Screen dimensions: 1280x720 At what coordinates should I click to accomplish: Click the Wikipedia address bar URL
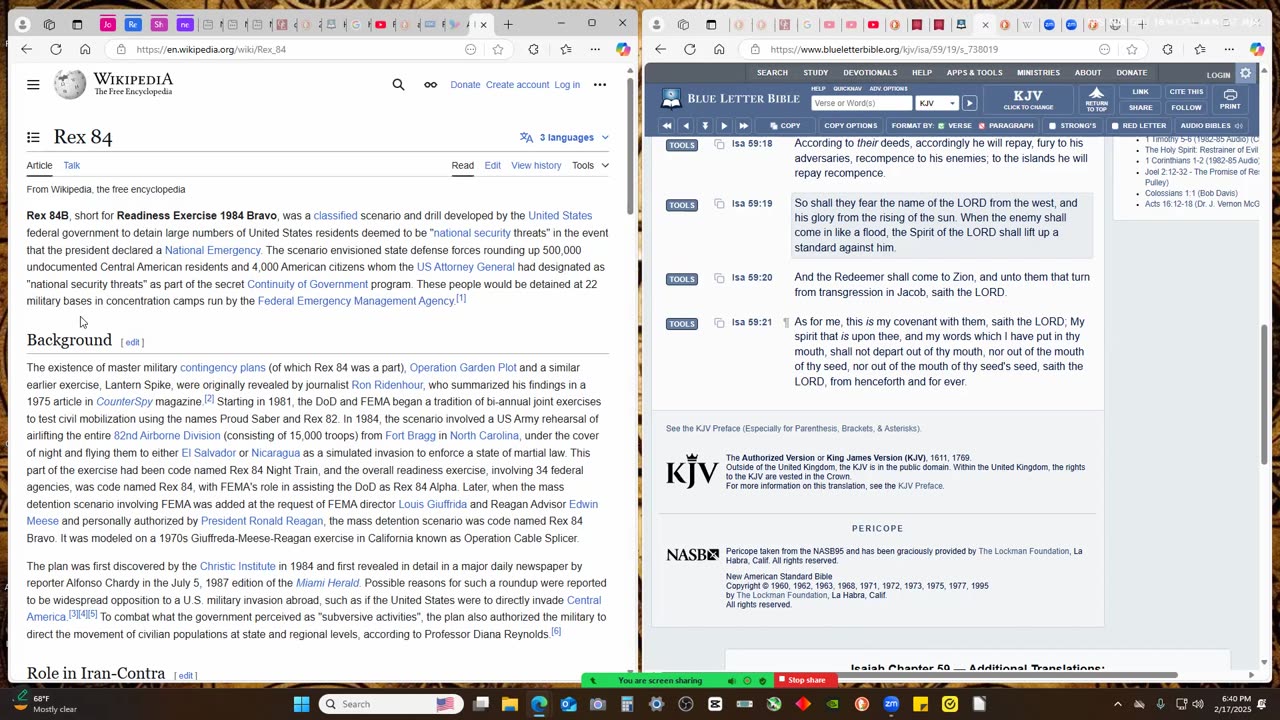tap(211, 49)
